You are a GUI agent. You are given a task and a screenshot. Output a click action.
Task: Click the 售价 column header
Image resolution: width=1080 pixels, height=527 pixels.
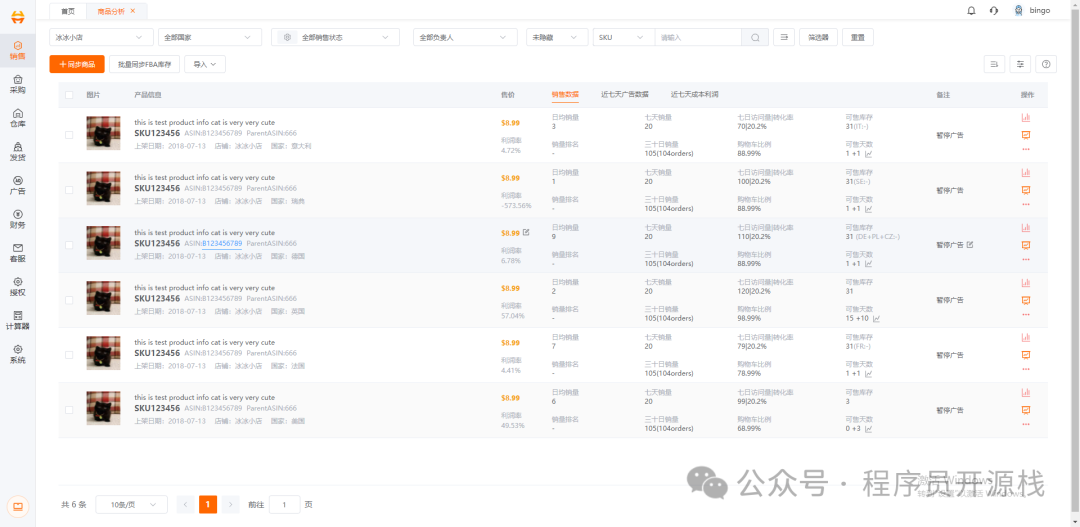click(508, 95)
